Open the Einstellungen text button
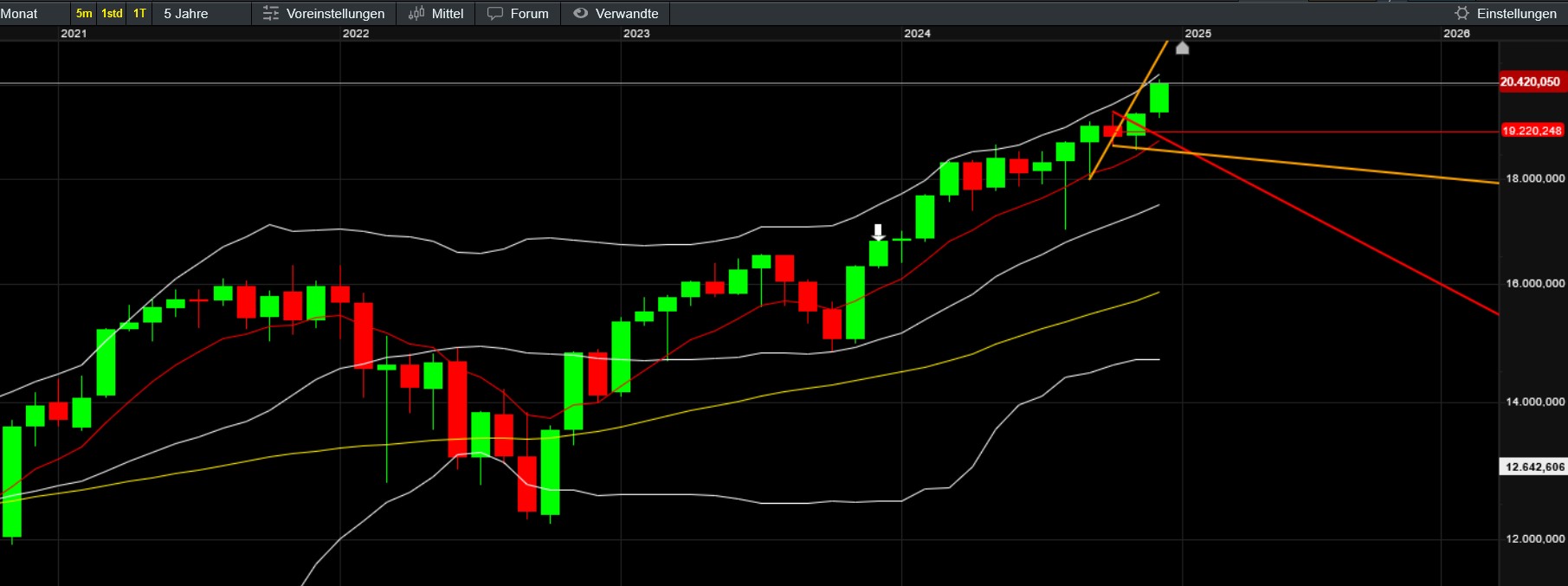Viewport: 1568px width, 586px height. pyautogui.click(x=1516, y=14)
